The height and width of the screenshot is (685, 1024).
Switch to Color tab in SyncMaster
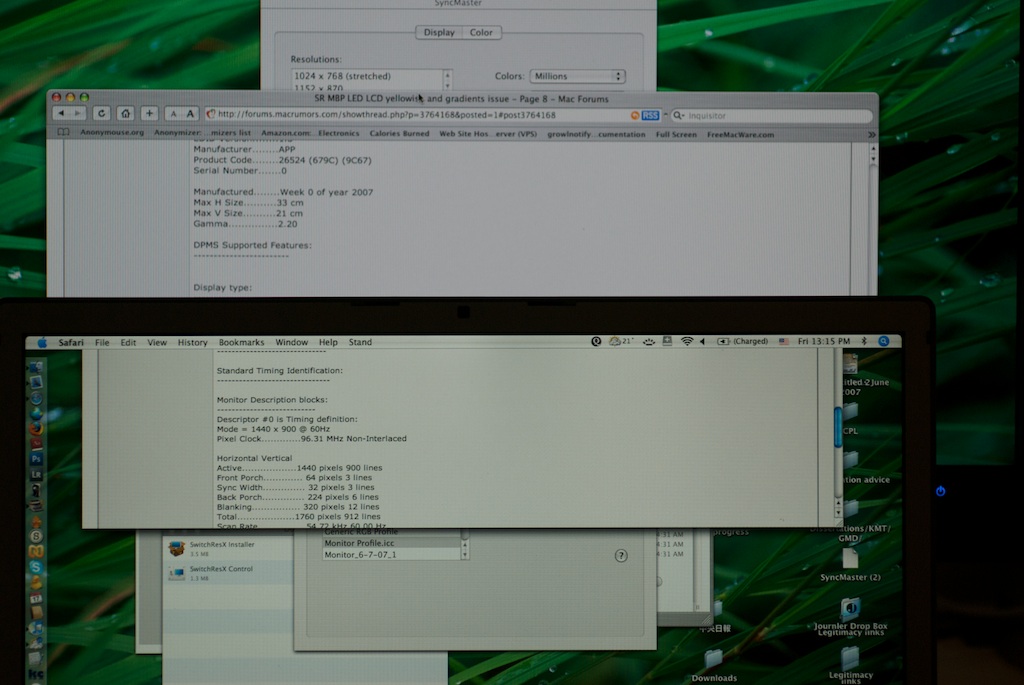click(481, 32)
